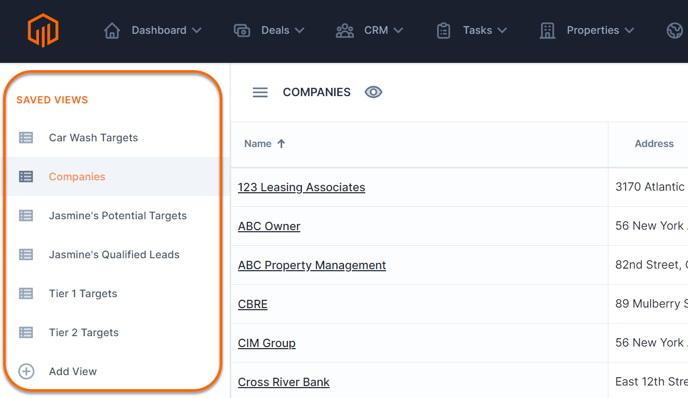688x398 pixels.
Task: Click the list icon beside Car Wash Targets
Action: coord(26,138)
